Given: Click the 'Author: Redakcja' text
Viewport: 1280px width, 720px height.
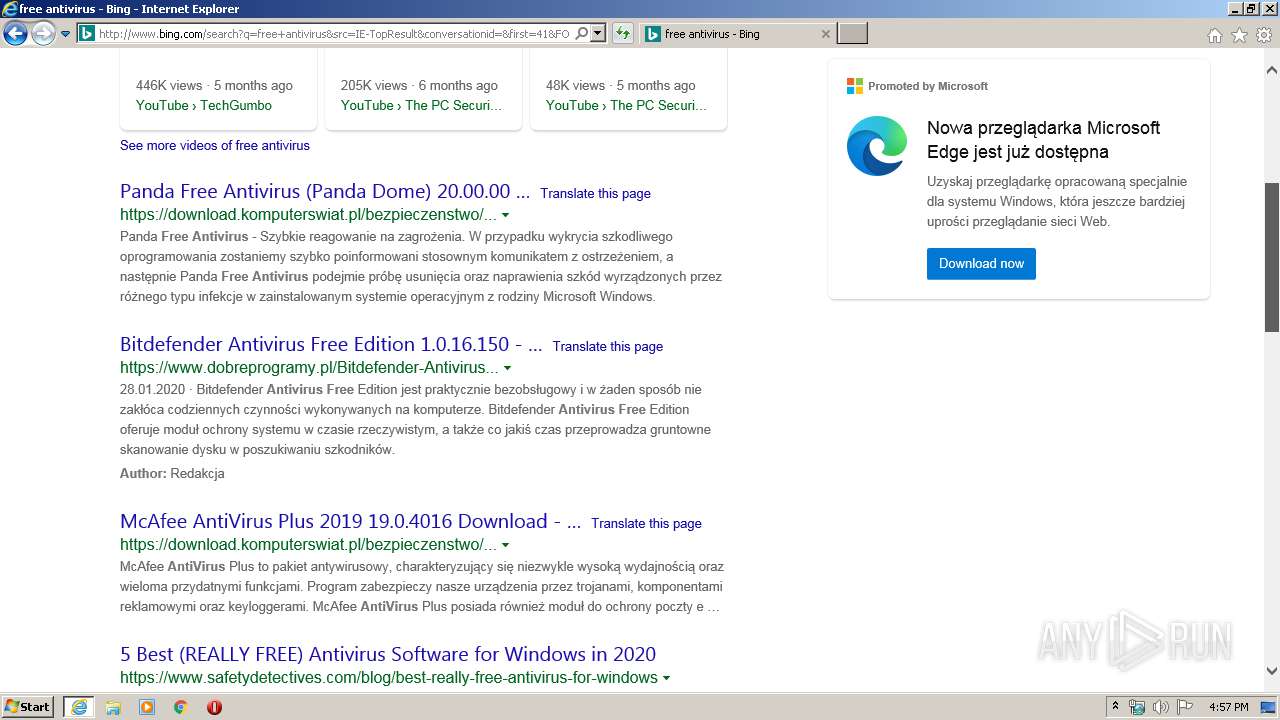Looking at the screenshot, I should coord(172,474).
